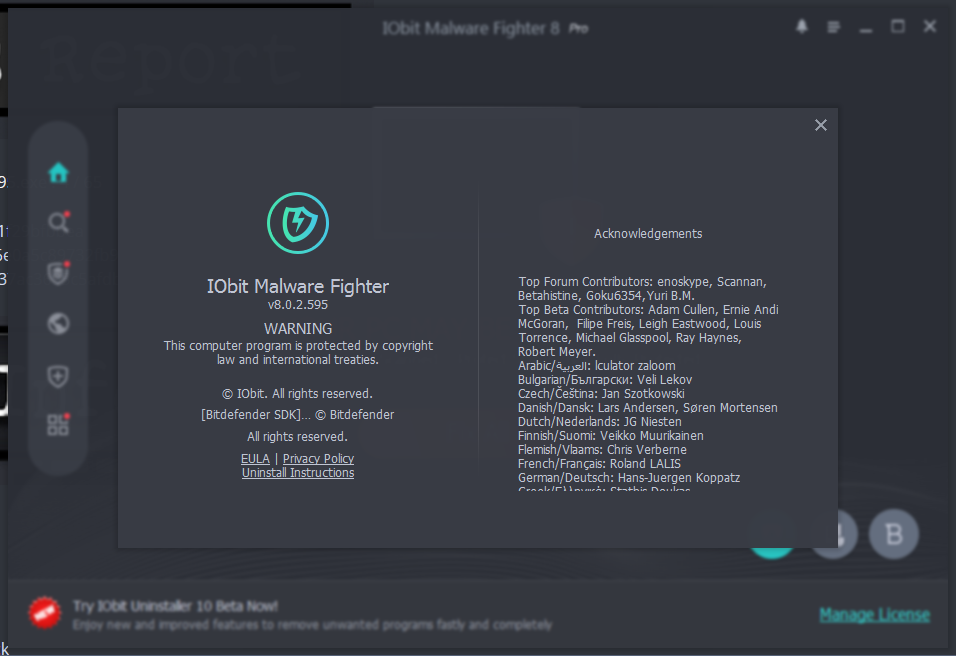Image resolution: width=956 pixels, height=656 pixels.
Task: Click version number v8.0.2.595
Action: click(298, 304)
